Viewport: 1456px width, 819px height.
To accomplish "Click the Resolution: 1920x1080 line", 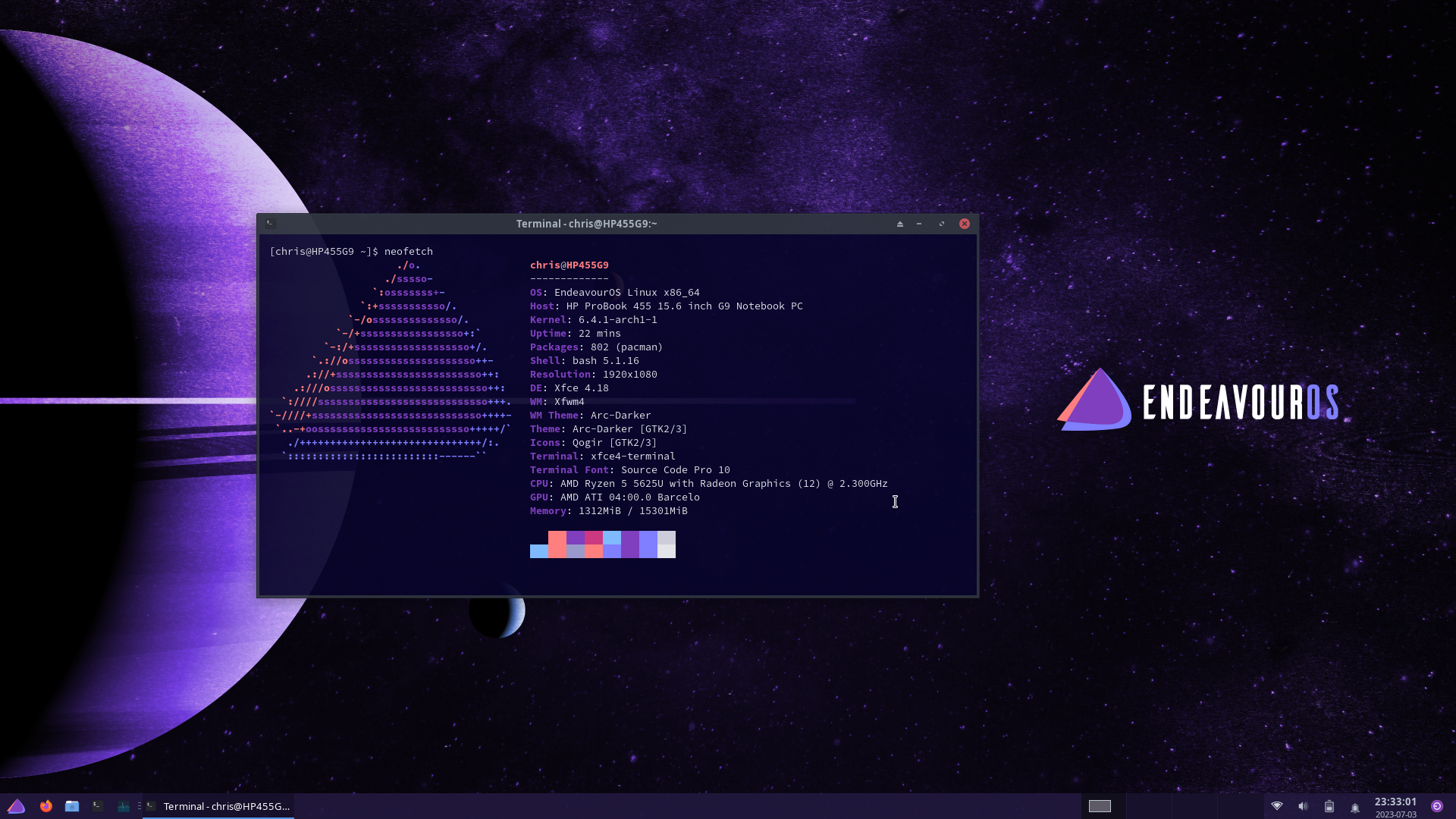I will pyautogui.click(x=594, y=375).
